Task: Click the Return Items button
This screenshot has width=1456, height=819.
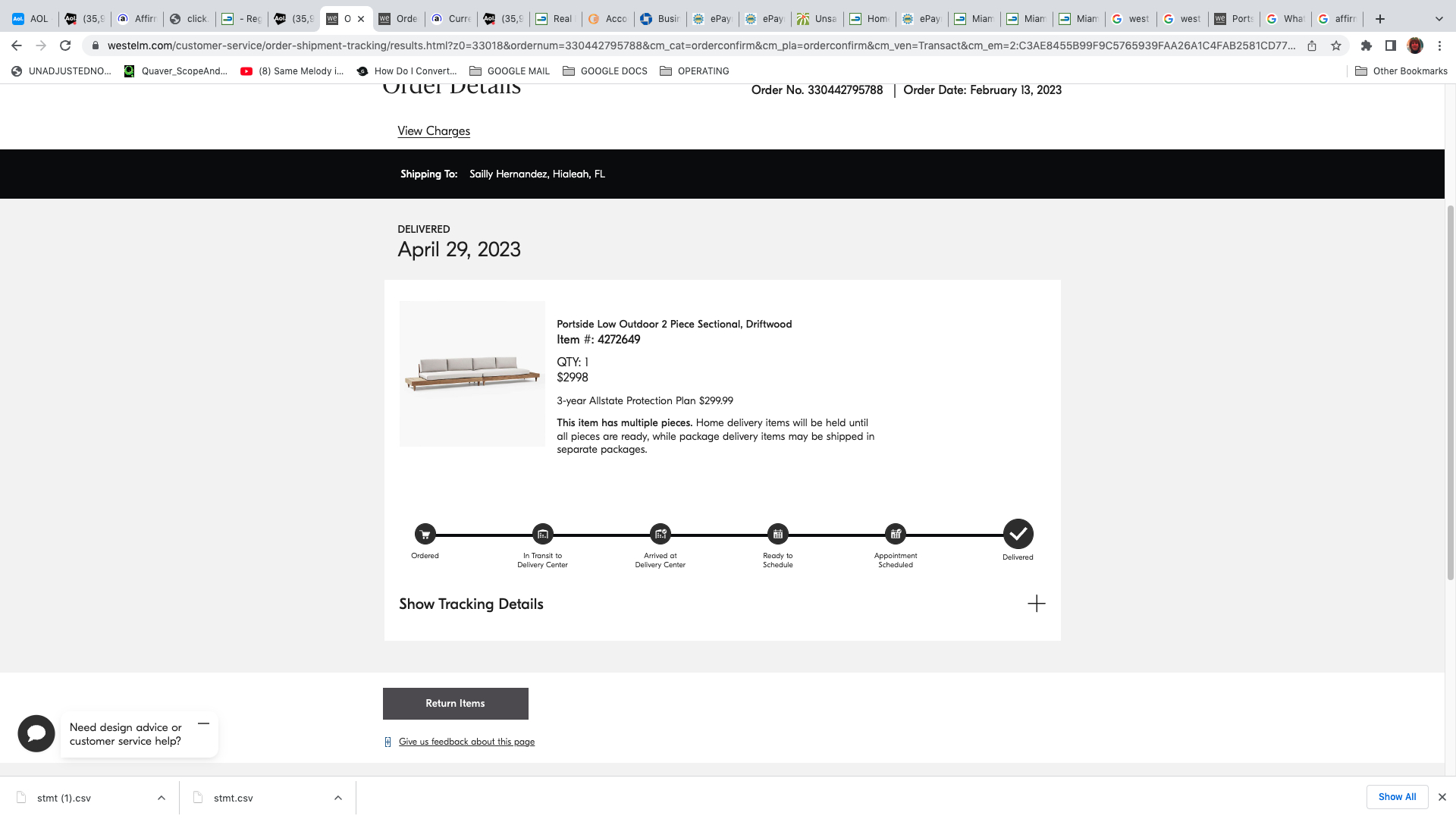Action: pyautogui.click(x=455, y=704)
